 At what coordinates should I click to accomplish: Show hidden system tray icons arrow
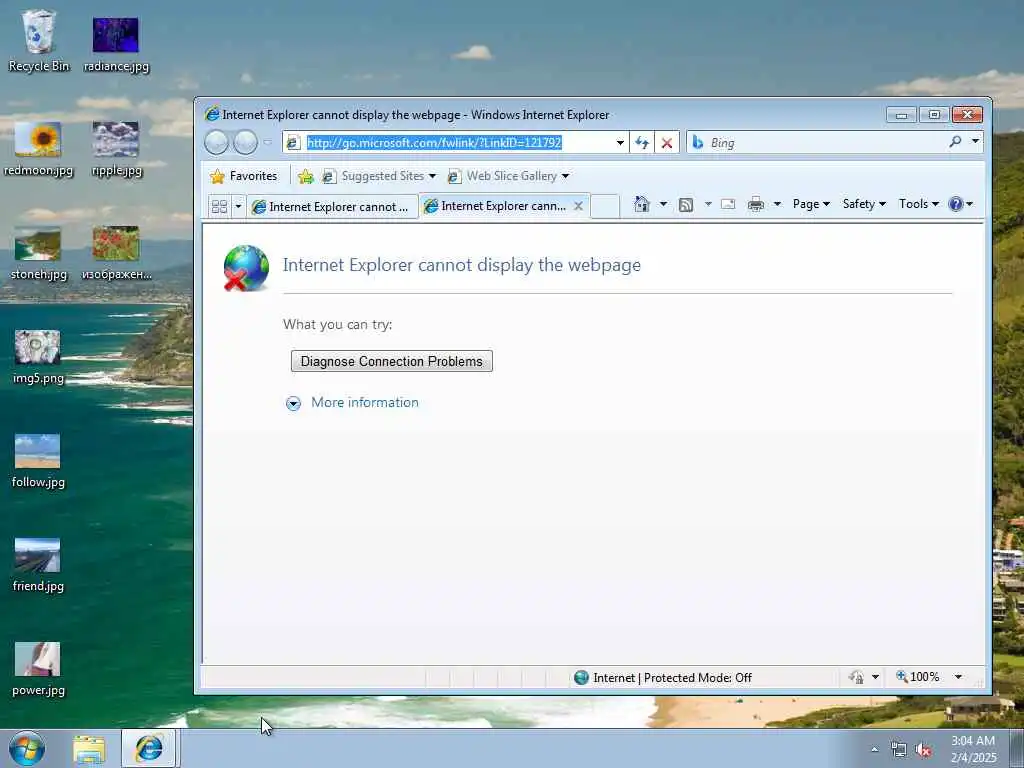pyautogui.click(x=874, y=749)
